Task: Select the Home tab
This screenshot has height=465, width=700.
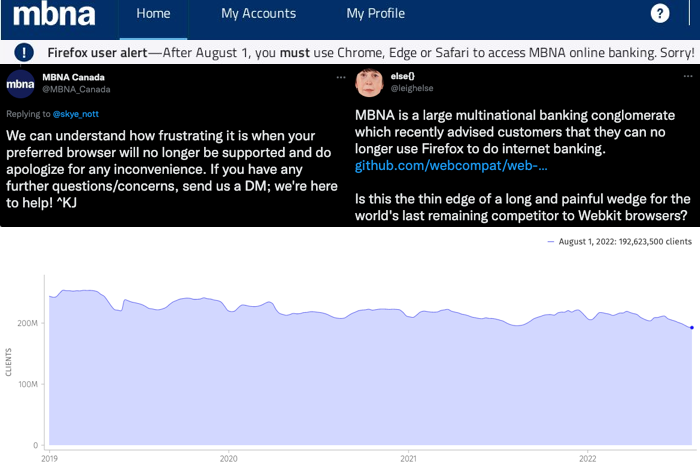Action: pos(153,14)
